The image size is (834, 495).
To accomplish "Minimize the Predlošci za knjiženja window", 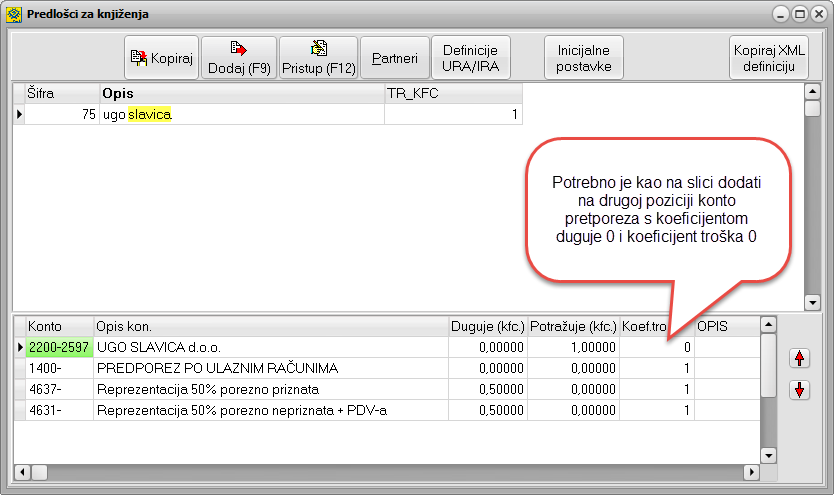I will (780, 14).
